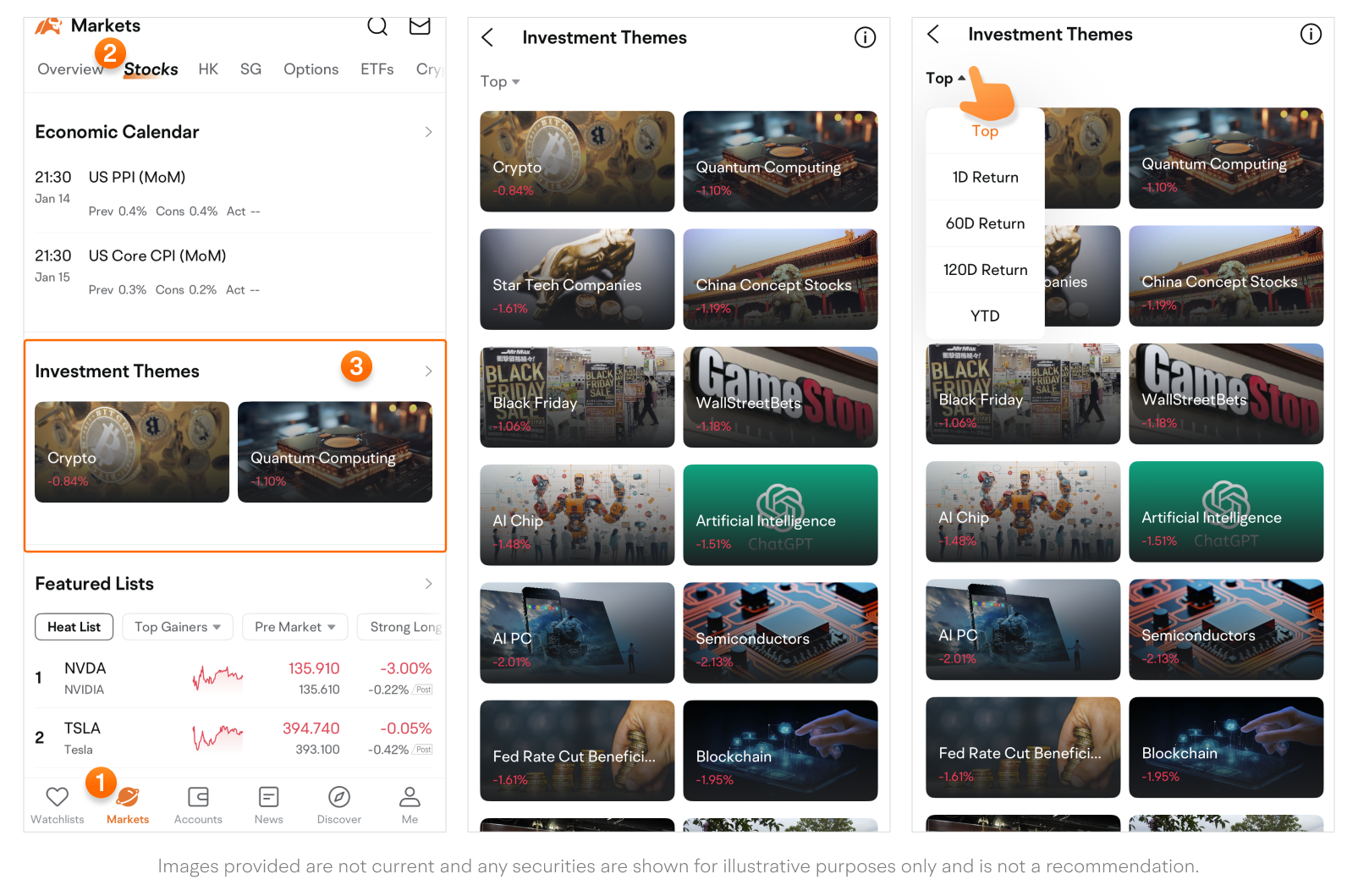
Task: Open AI PC card on middle screen
Action: [577, 633]
